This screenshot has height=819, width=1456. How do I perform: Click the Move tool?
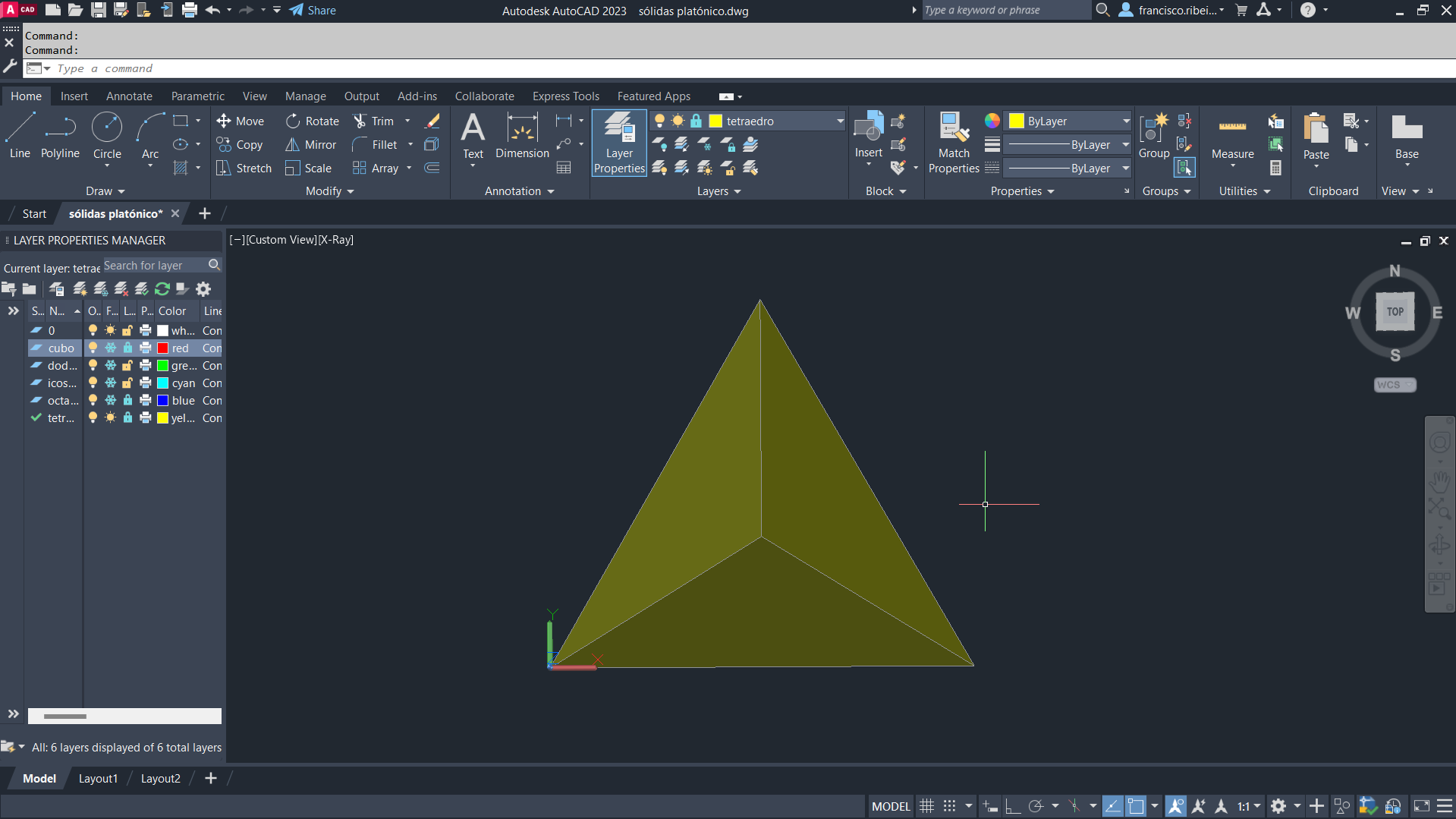(241, 121)
